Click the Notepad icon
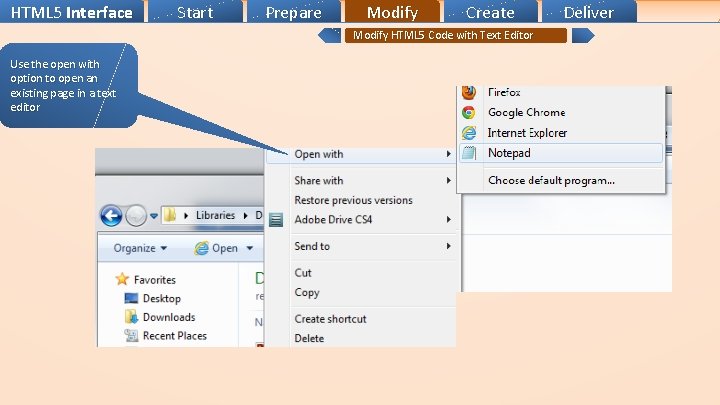720x405 pixels. 469,153
